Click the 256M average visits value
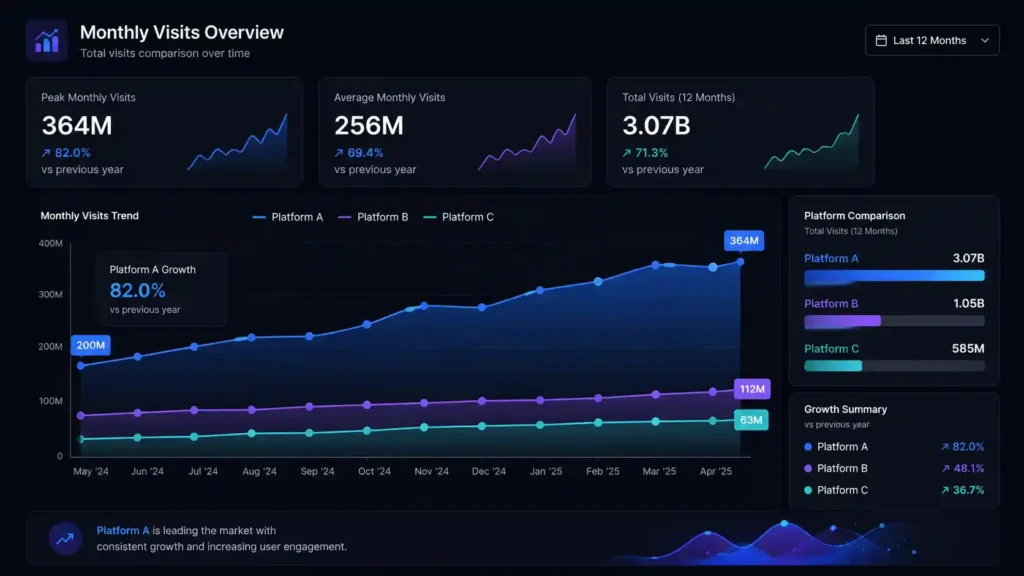Viewport: 1024px width, 576px height. click(369, 125)
